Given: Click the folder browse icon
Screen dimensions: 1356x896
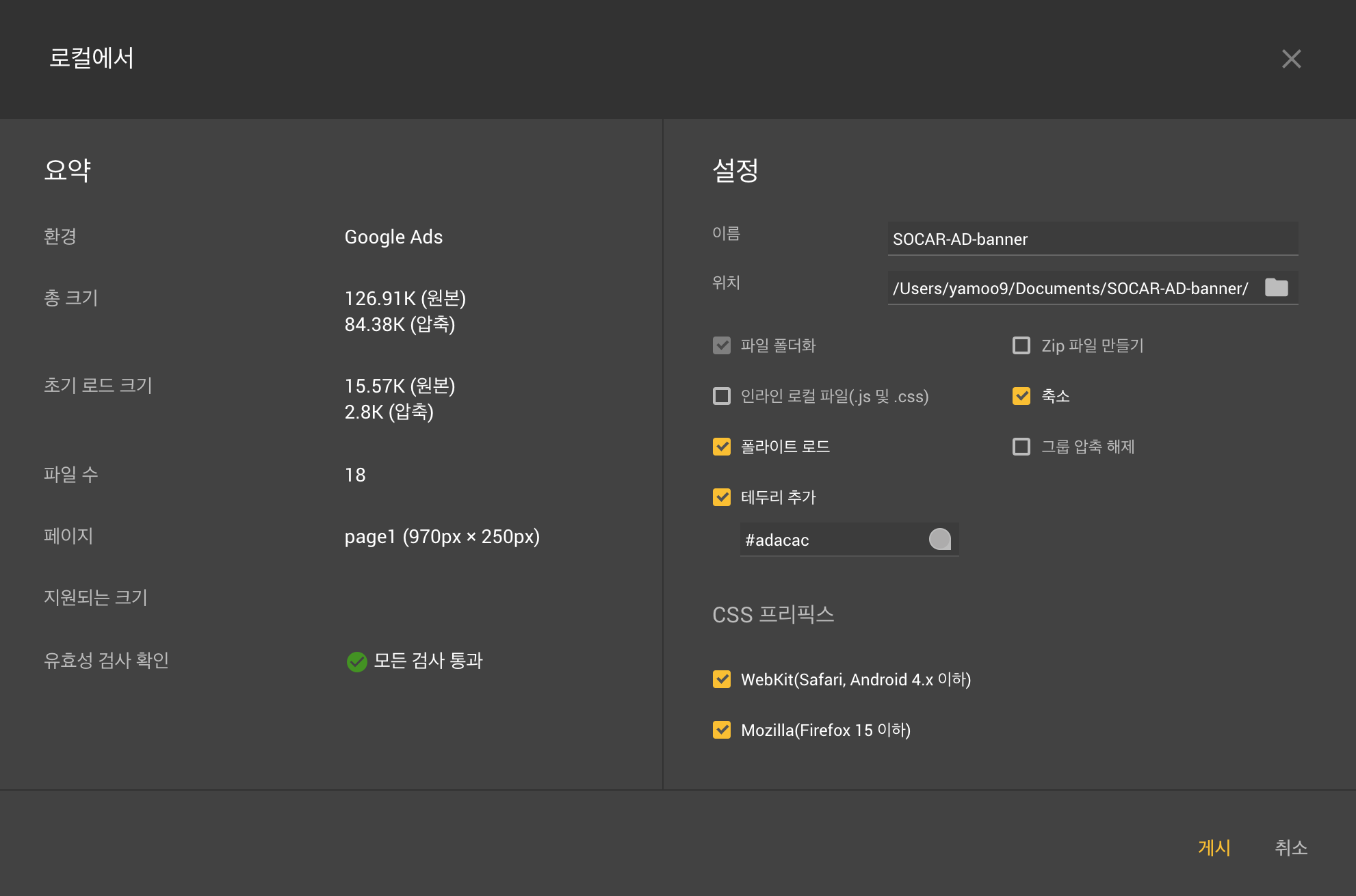Looking at the screenshot, I should 1276,287.
